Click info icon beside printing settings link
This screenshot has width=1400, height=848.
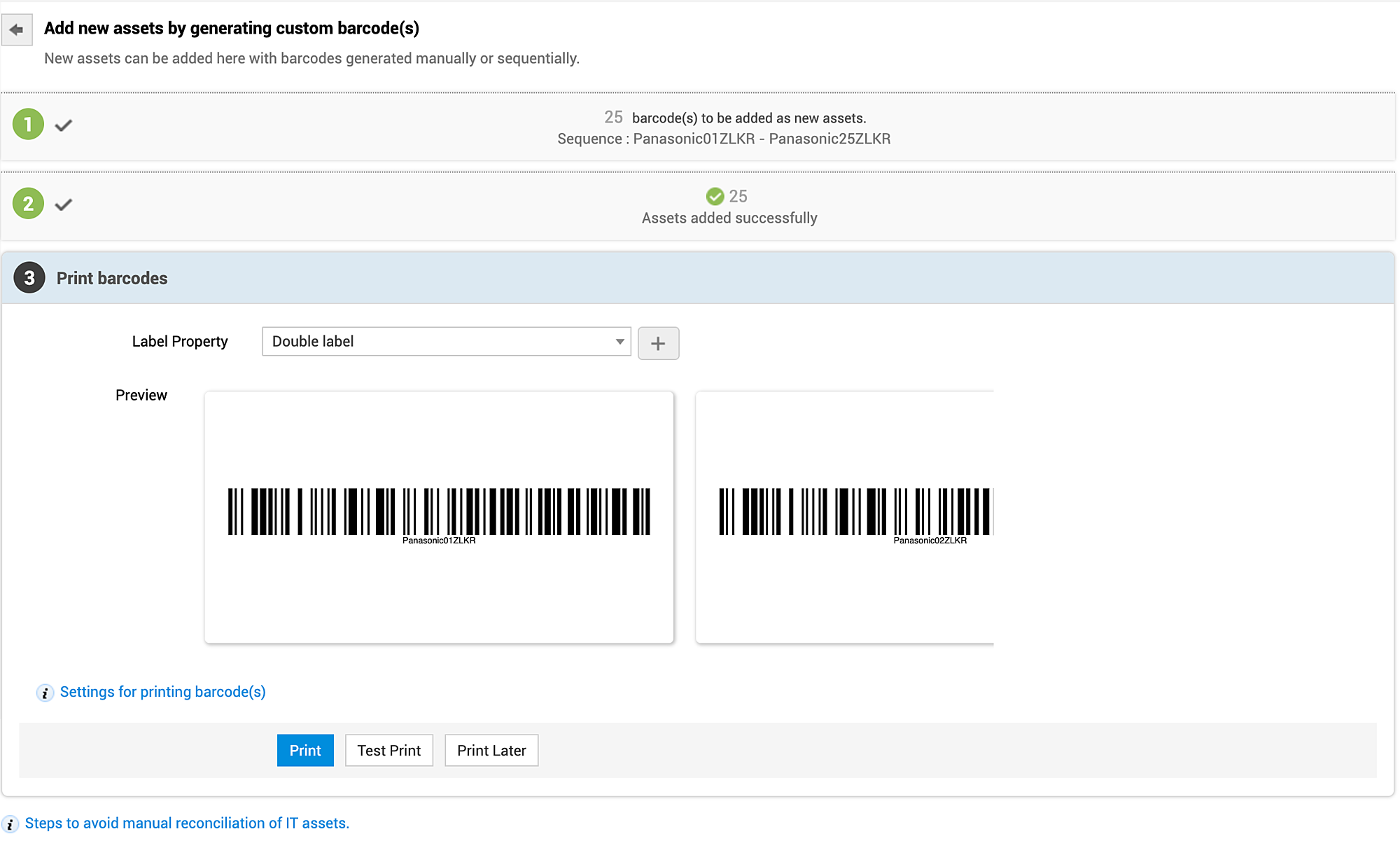click(x=45, y=693)
